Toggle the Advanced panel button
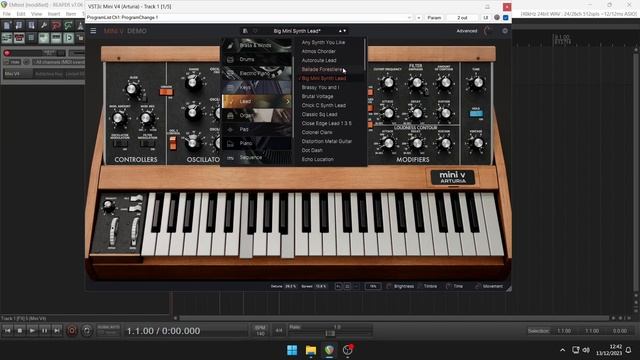This screenshot has height=360, width=640. click(467, 31)
